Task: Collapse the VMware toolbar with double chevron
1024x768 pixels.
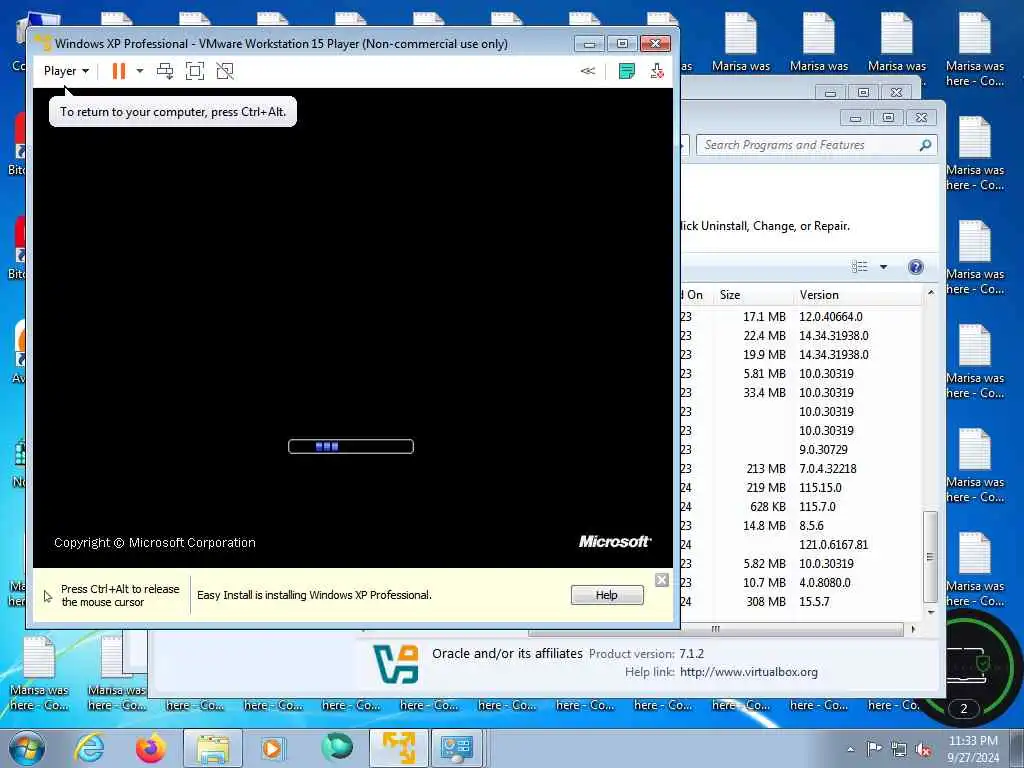Action: [588, 71]
